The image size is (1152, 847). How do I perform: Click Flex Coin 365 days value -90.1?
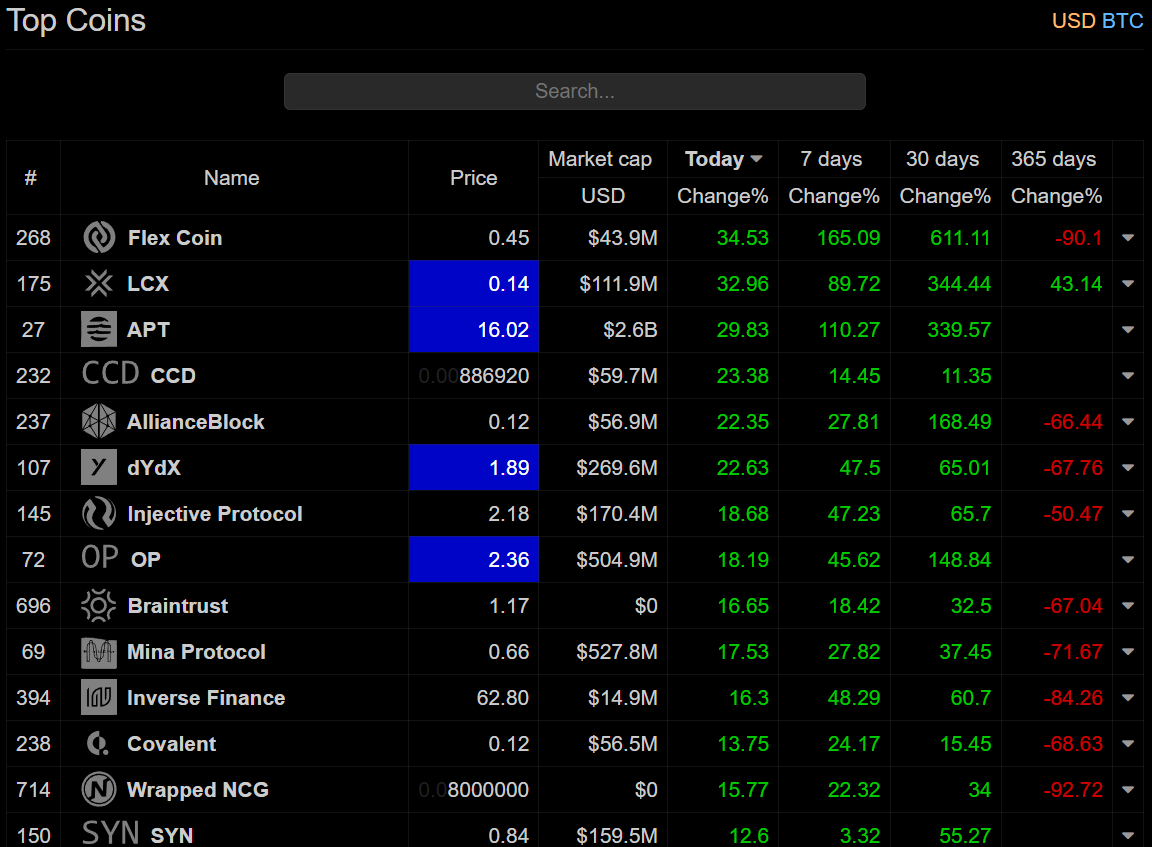tap(1079, 238)
